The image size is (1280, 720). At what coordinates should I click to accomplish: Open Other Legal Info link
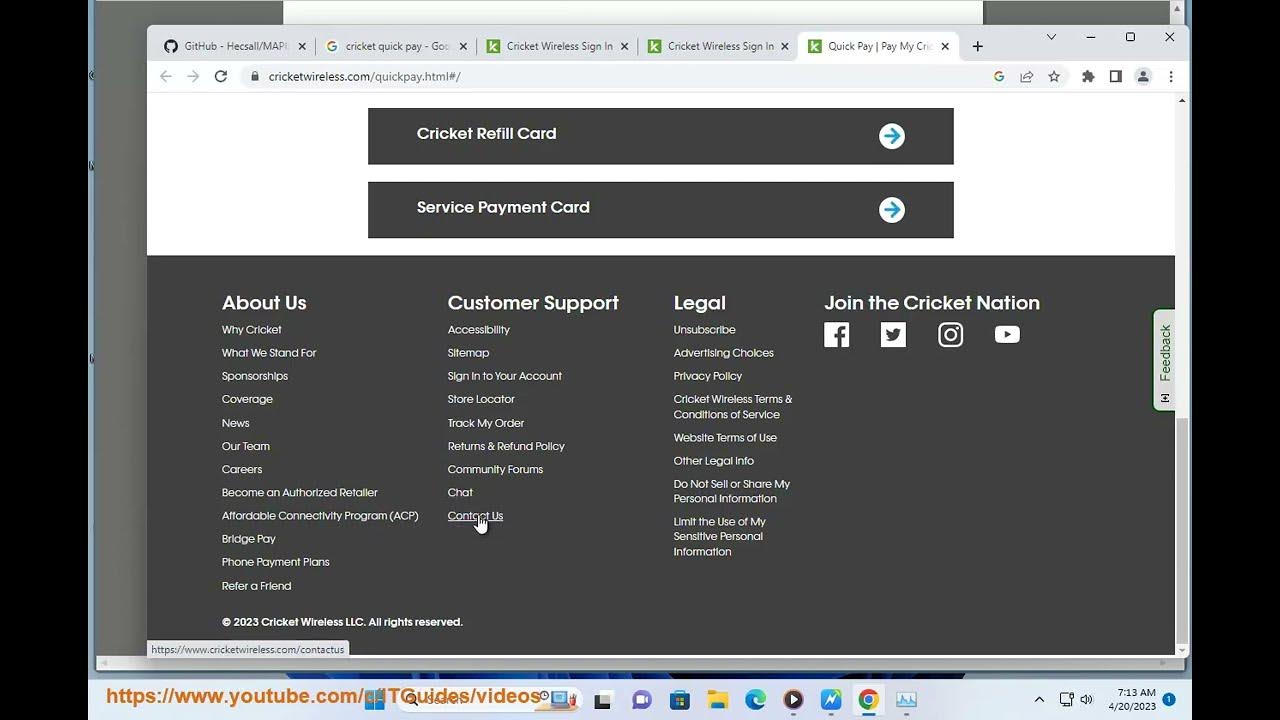(x=714, y=461)
